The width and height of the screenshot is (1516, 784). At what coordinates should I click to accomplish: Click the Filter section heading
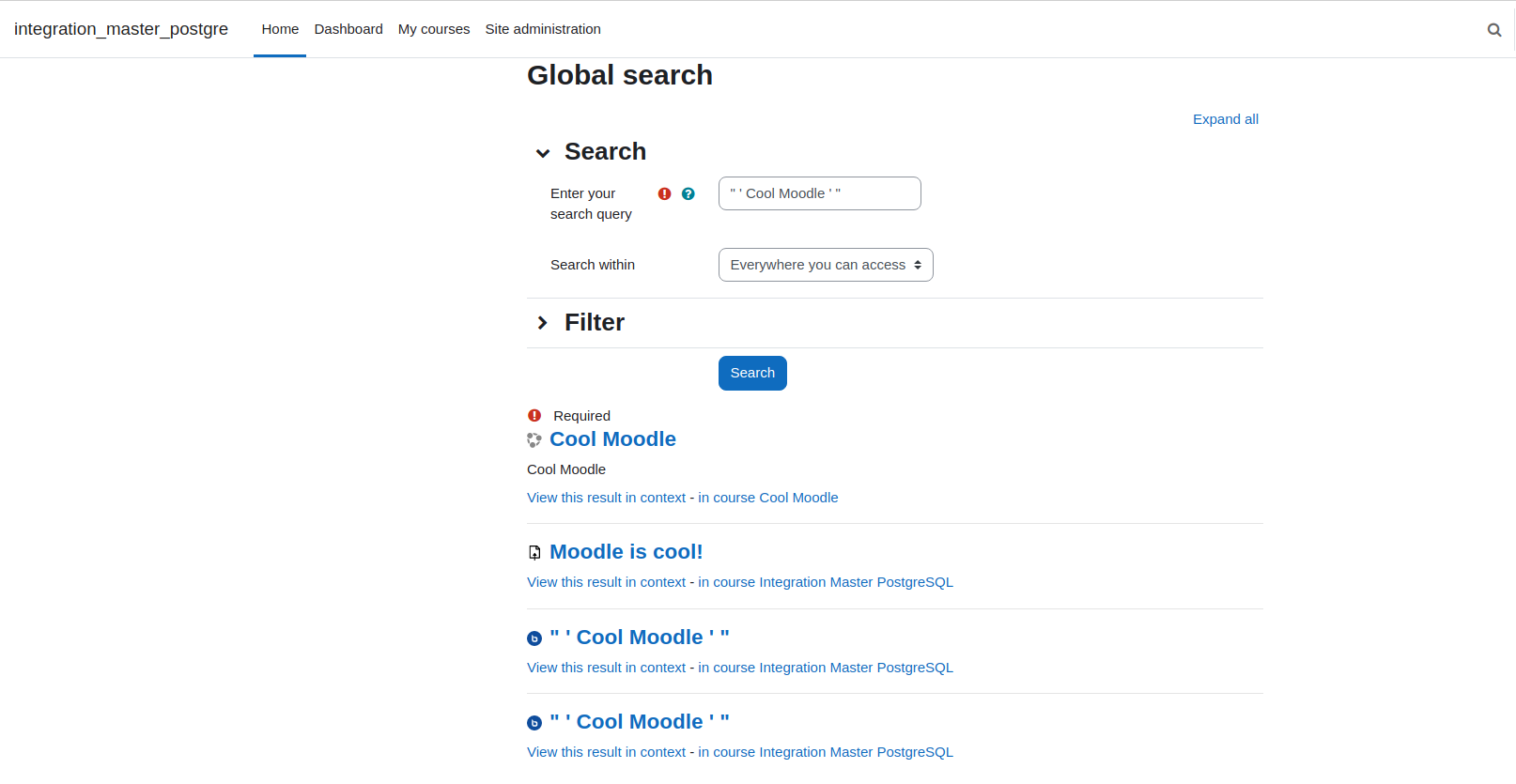(595, 323)
